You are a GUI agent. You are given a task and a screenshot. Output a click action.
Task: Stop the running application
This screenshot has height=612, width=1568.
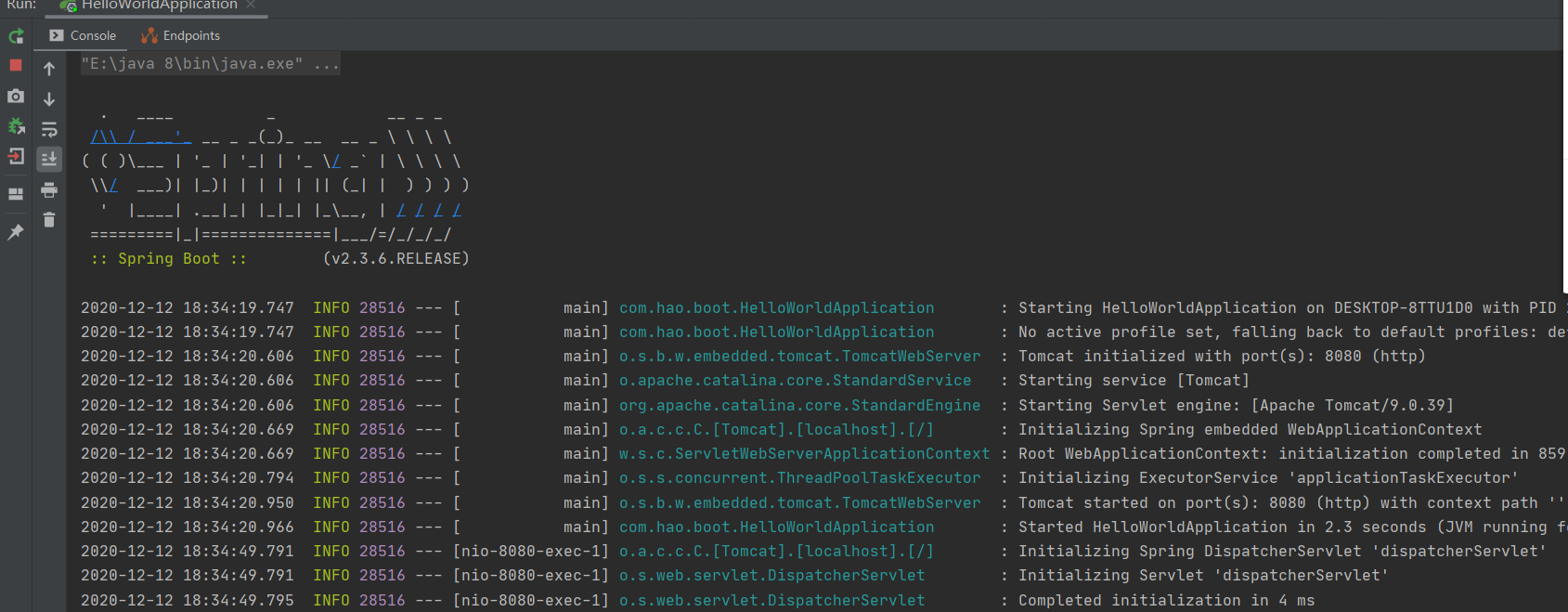[x=16, y=65]
